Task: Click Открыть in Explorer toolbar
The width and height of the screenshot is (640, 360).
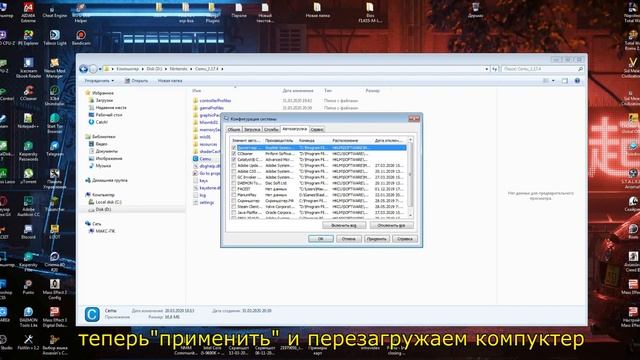Action: pyautogui.click(x=137, y=81)
